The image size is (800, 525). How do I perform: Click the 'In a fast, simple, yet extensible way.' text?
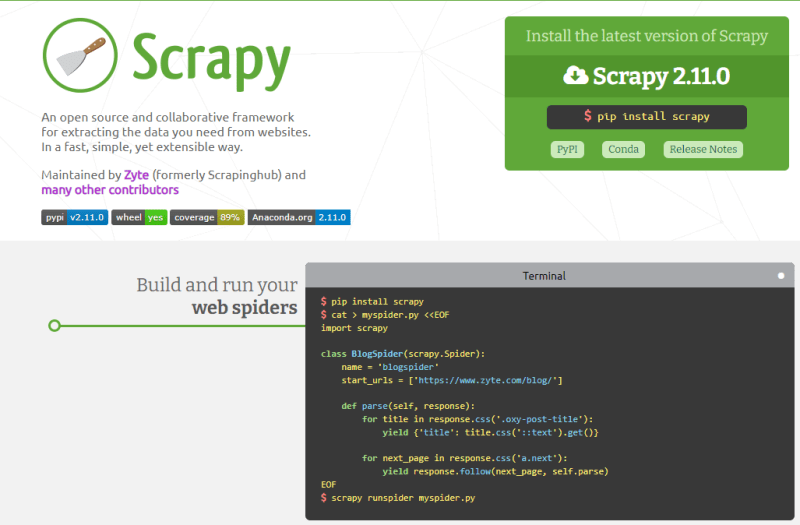[x=142, y=147]
